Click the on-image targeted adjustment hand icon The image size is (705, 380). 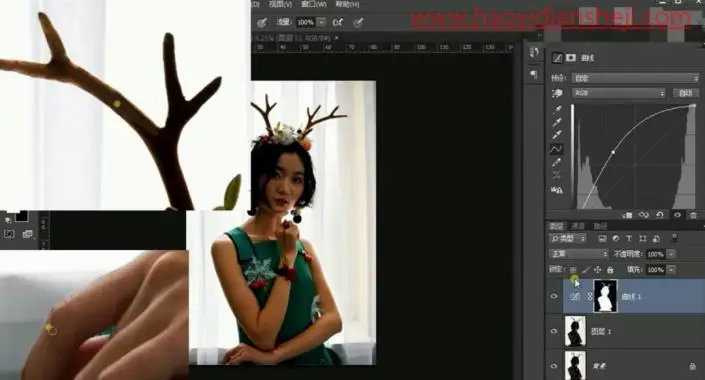pyautogui.click(x=557, y=93)
